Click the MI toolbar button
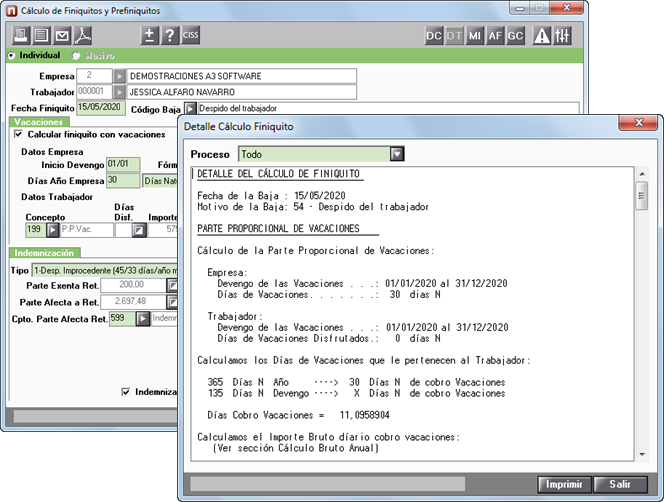 coord(474,36)
